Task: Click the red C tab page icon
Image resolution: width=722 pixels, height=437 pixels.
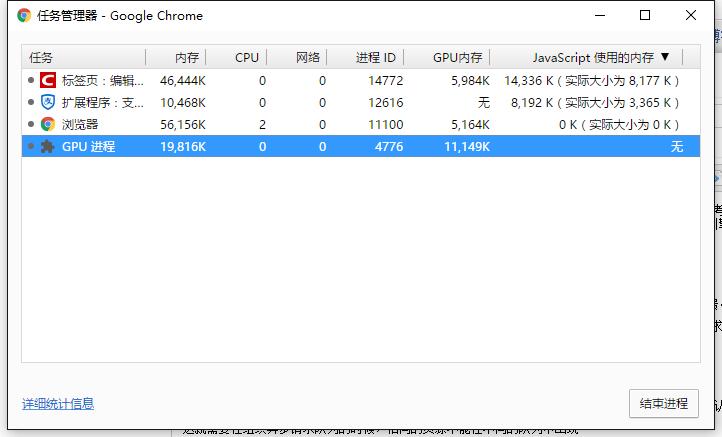Action: pos(48,81)
